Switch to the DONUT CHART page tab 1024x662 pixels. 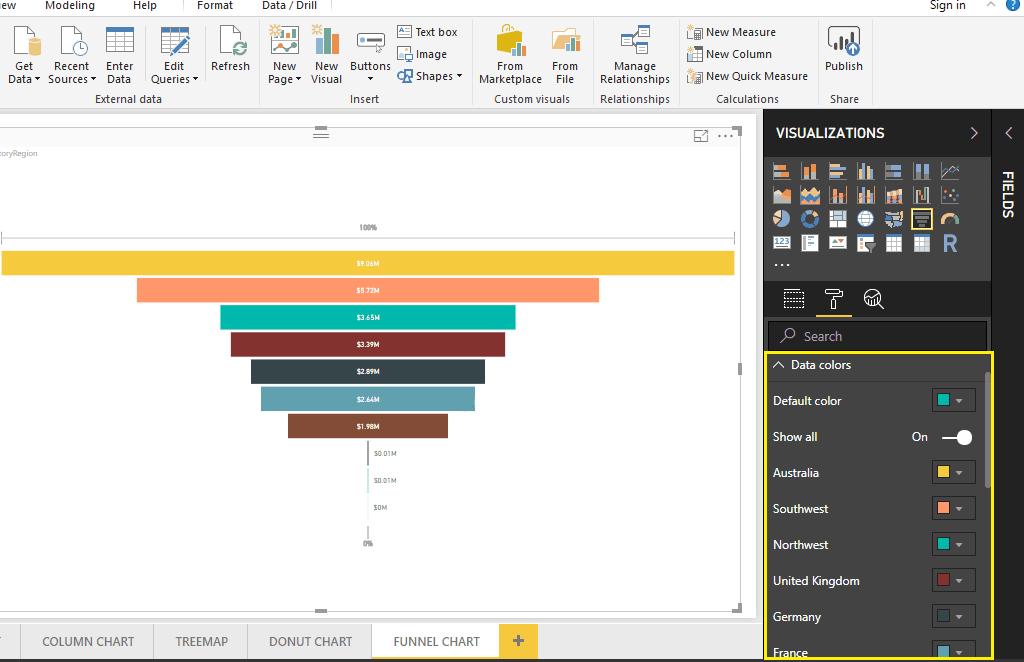(310, 641)
